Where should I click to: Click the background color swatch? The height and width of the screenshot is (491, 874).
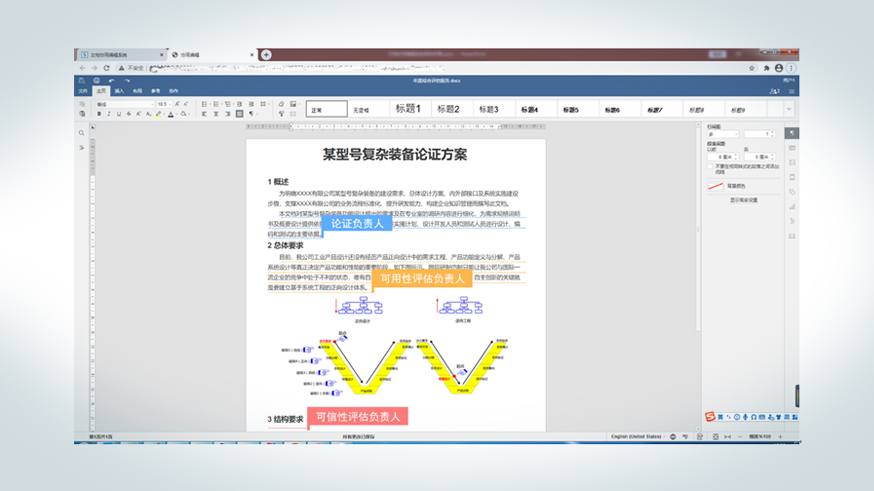[x=715, y=185]
